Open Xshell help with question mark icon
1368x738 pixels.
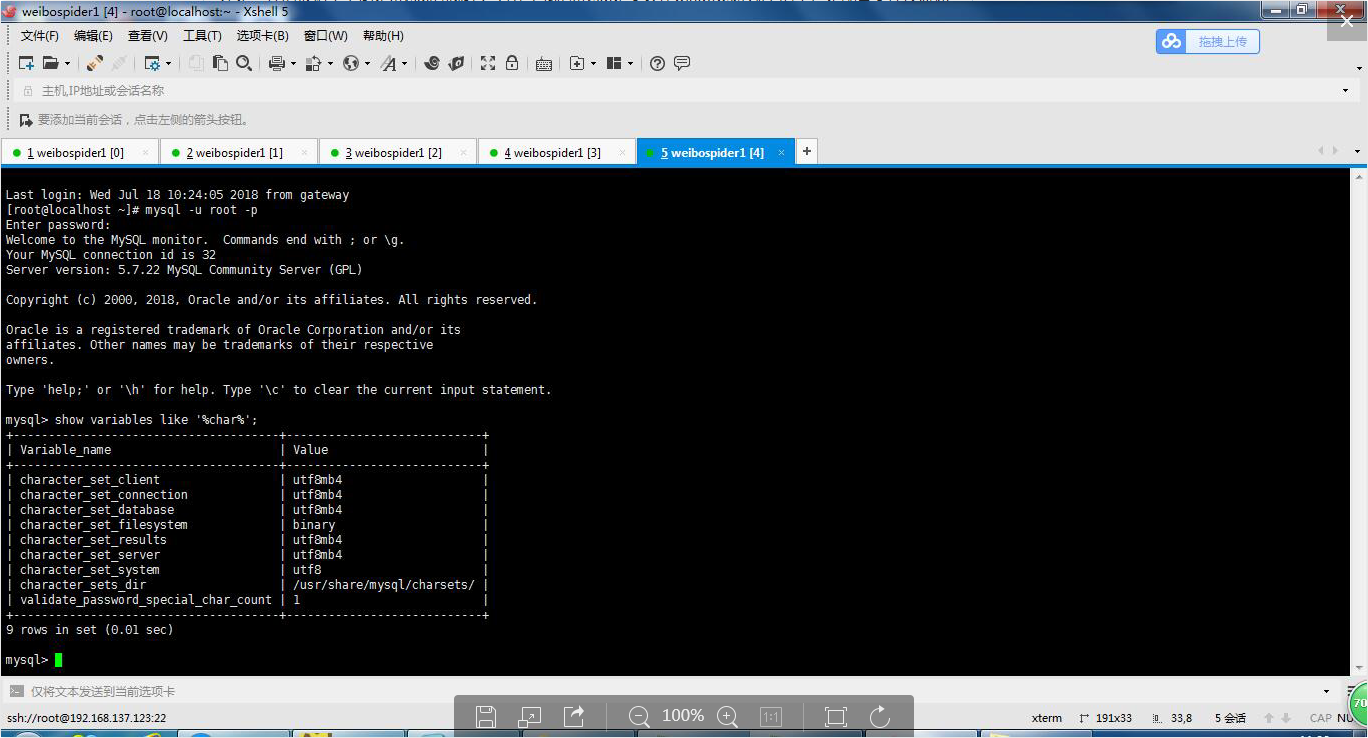(657, 63)
